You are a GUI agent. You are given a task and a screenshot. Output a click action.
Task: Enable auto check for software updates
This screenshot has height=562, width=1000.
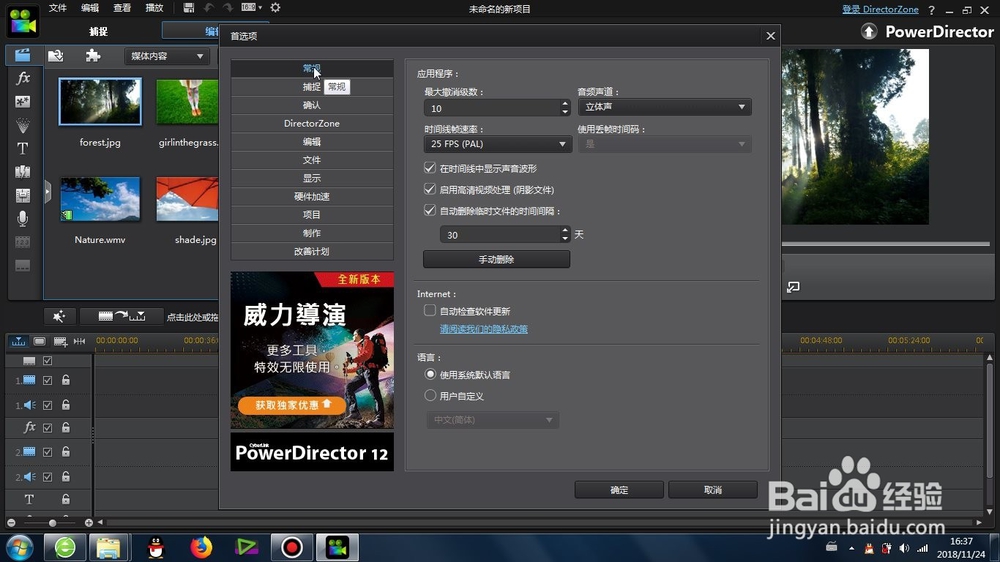click(x=430, y=310)
